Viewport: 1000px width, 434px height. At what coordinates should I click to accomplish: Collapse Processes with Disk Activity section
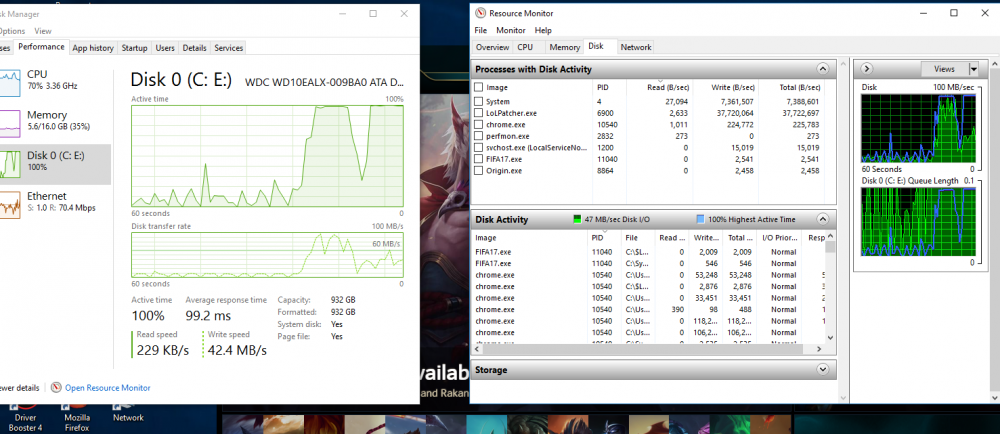[x=823, y=69]
